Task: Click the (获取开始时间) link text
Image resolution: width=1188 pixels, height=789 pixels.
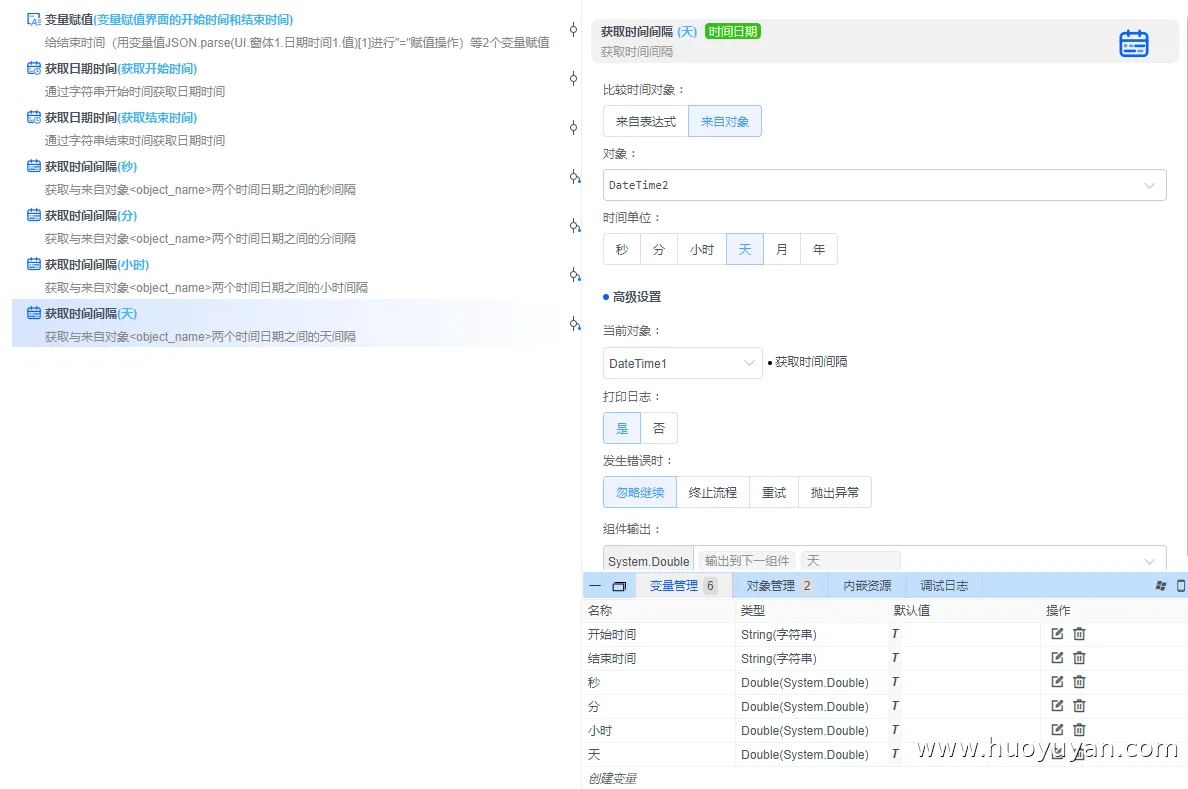Action: (158, 68)
